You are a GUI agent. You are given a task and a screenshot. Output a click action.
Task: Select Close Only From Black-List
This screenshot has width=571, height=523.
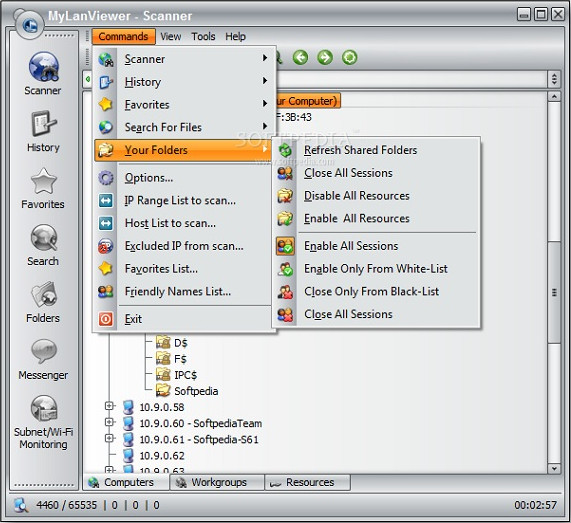(376, 292)
